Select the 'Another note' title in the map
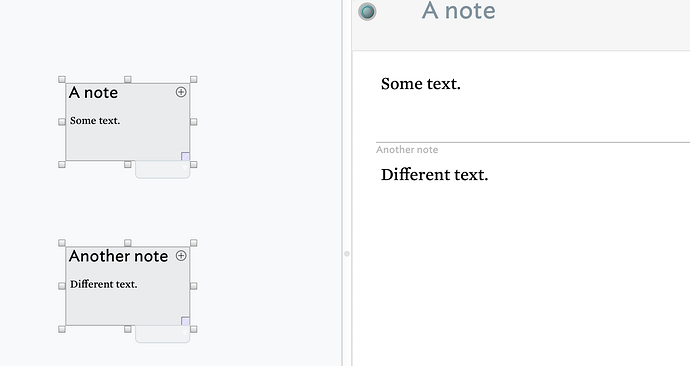690x366 pixels. coord(118,256)
